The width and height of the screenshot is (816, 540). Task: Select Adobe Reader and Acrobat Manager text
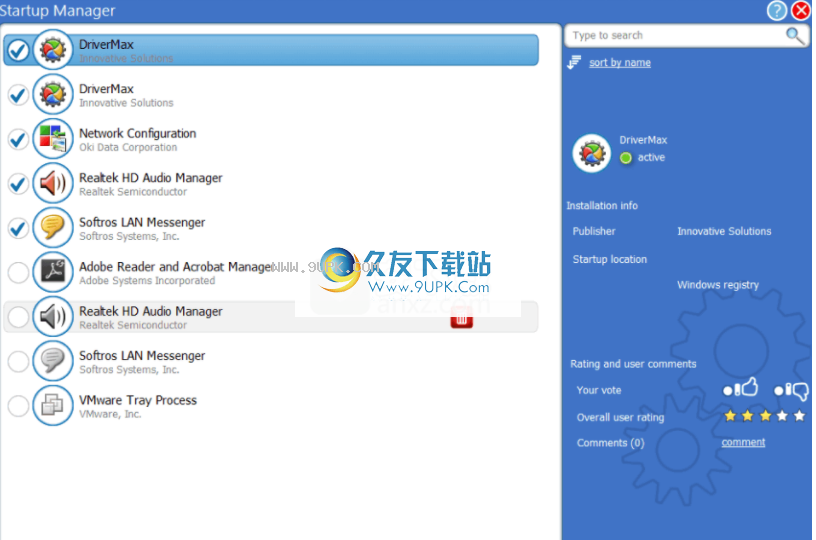pyautogui.click(x=175, y=267)
